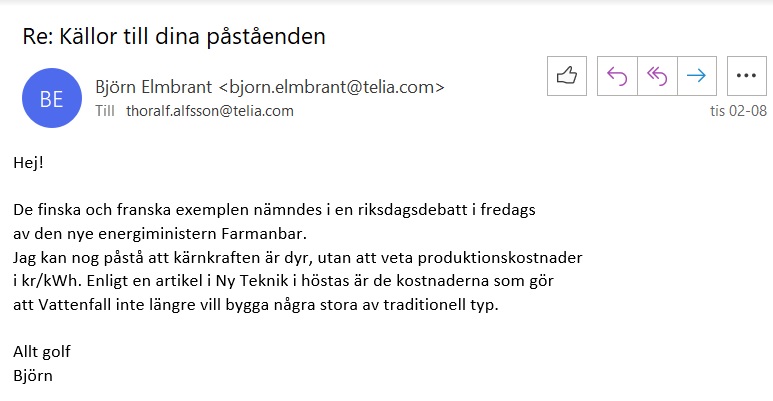Click the subject line "Re: Källor till dina påståenden"

[174, 36]
